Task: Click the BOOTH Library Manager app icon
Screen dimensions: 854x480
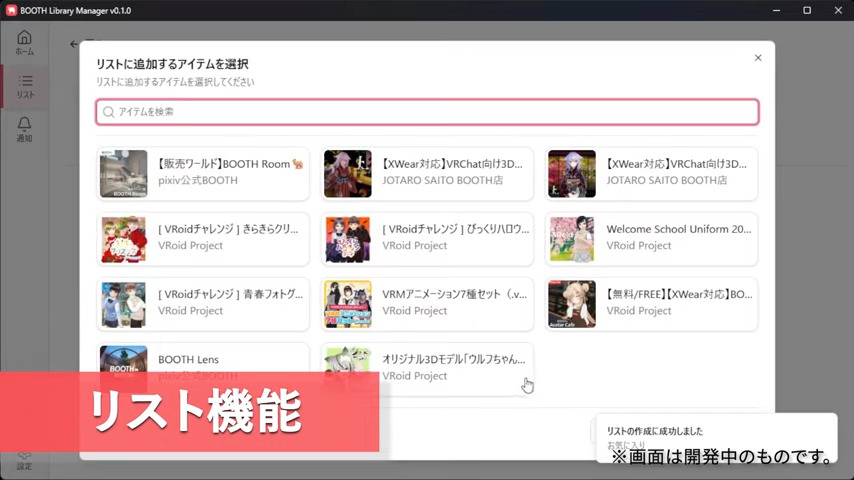Action: click(x=11, y=10)
